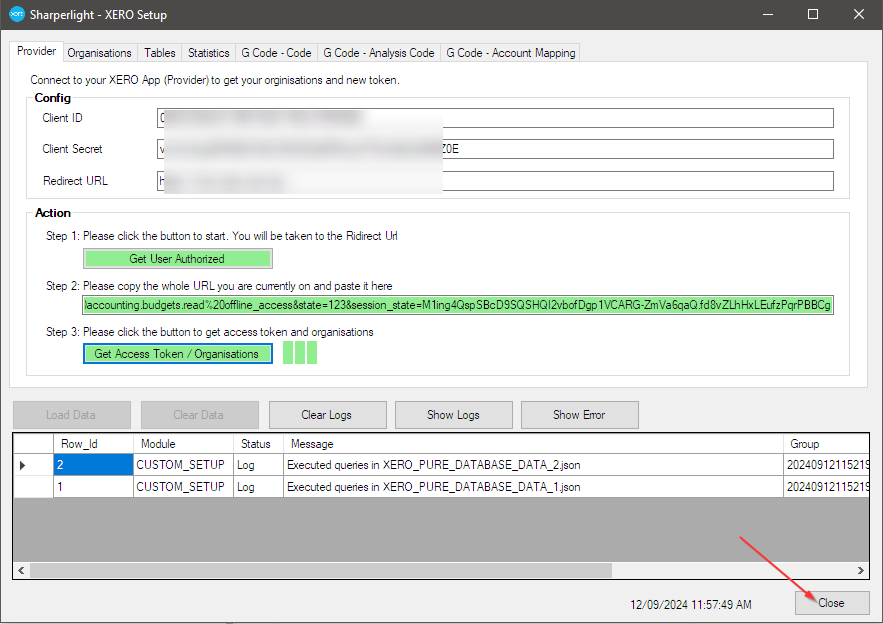
Task: Open the Organisations tab
Action: [x=99, y=53]
